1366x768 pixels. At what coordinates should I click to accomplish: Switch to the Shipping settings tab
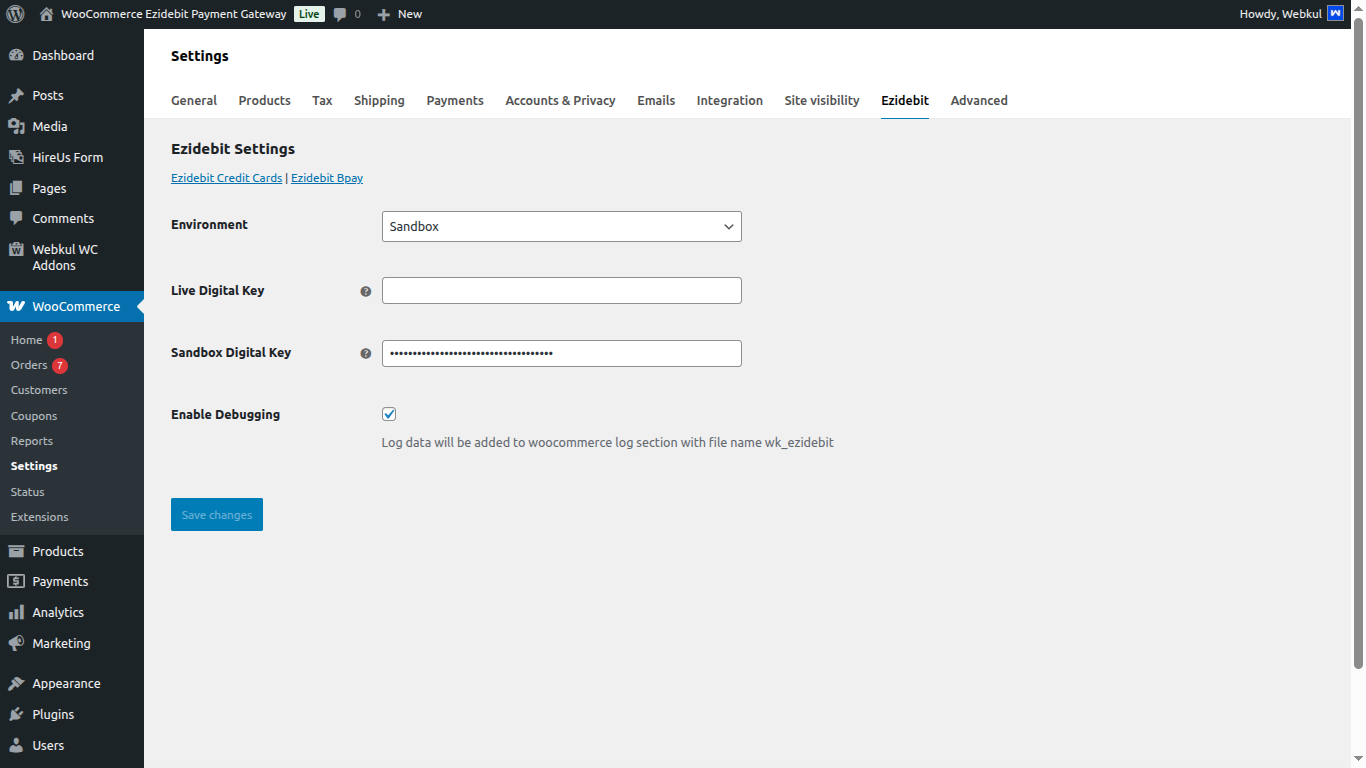pyautogui.click(x=379, y=100)
